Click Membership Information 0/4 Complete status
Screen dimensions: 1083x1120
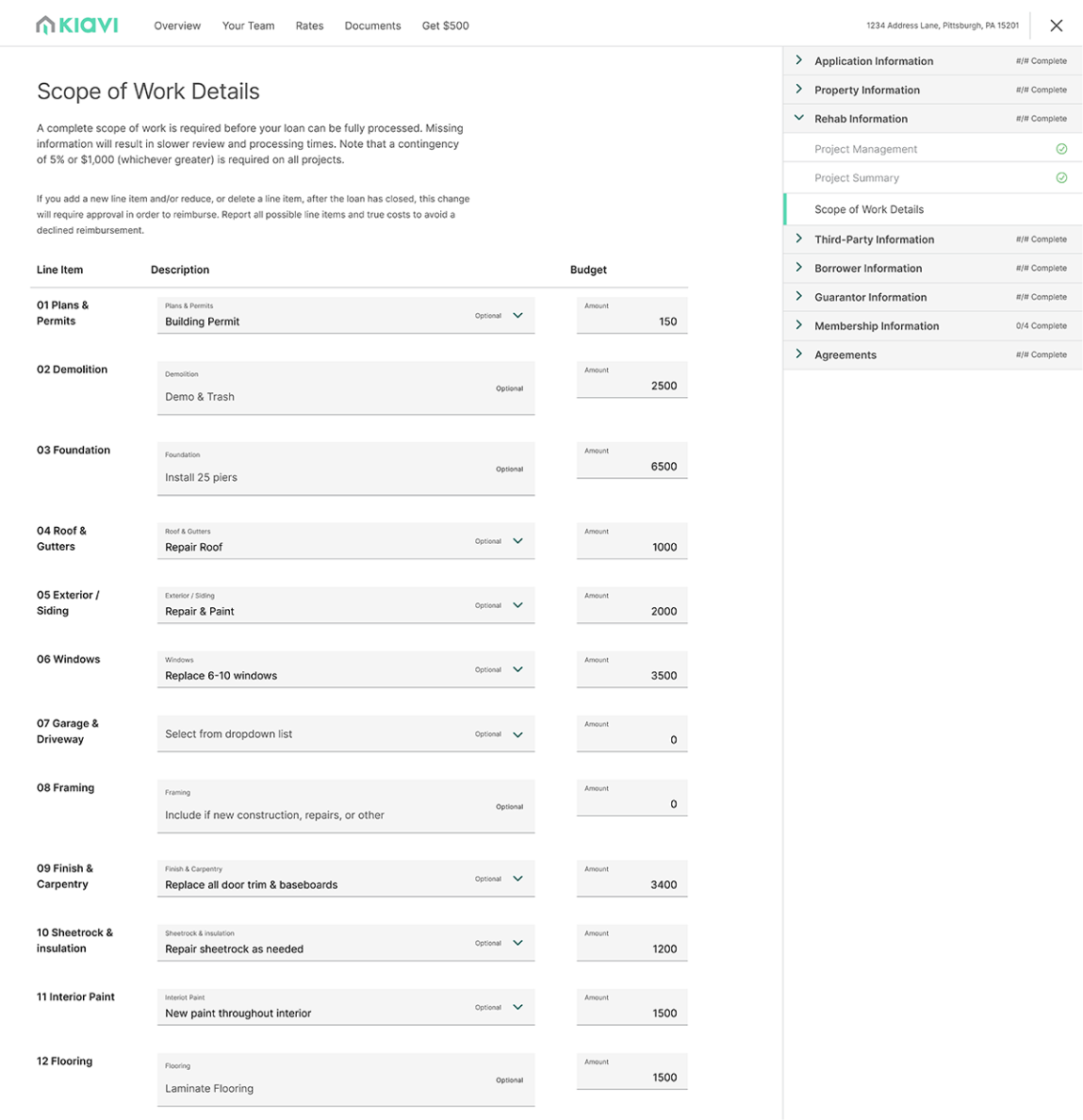(x=1041, y=325)
